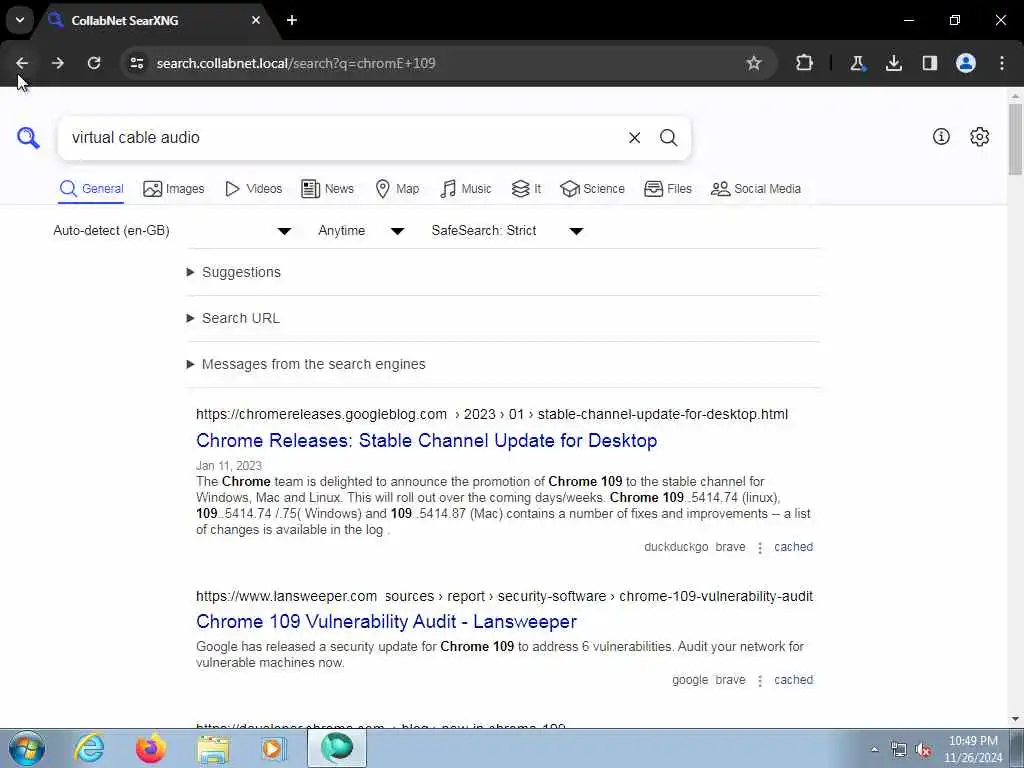Open the About info icon

[x=941, y=136]
